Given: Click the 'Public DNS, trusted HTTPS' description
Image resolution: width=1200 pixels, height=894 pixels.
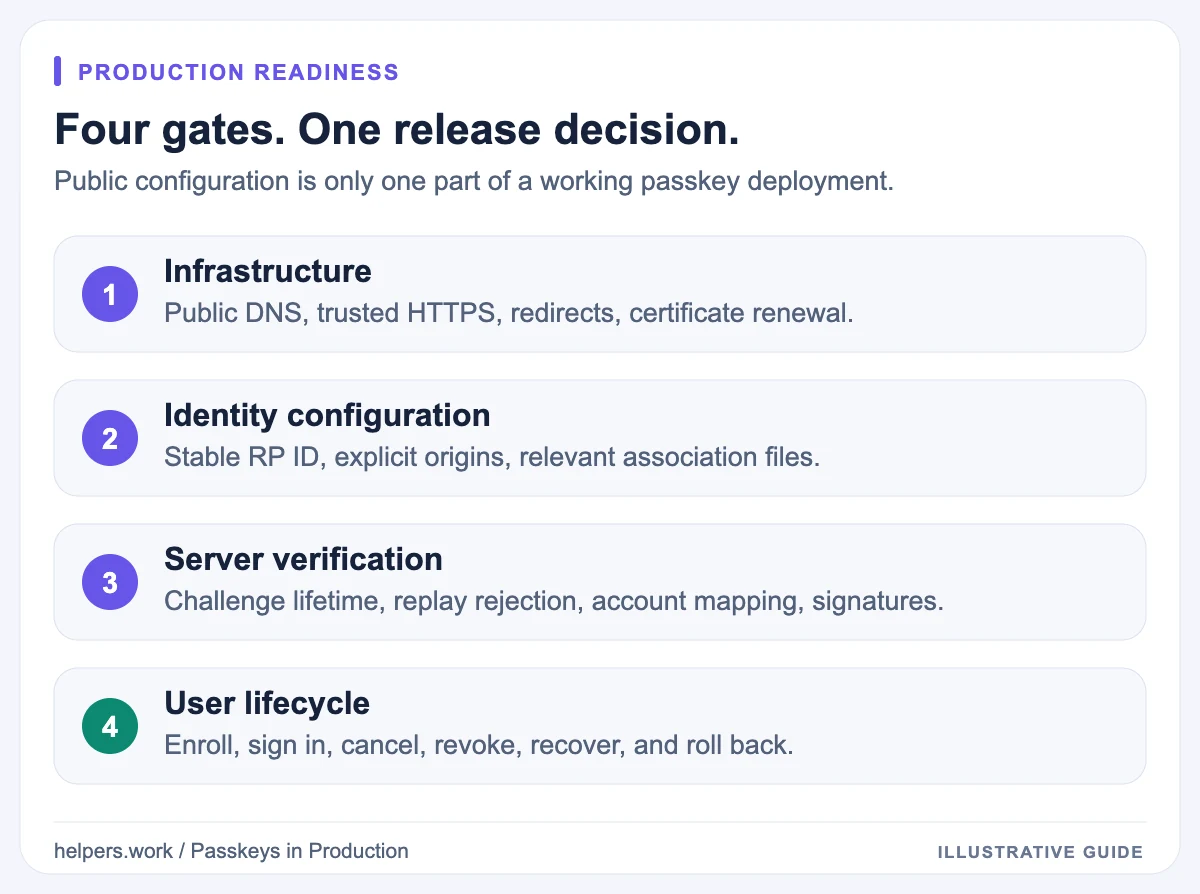Looking at the screenshot, I should 509,313.
